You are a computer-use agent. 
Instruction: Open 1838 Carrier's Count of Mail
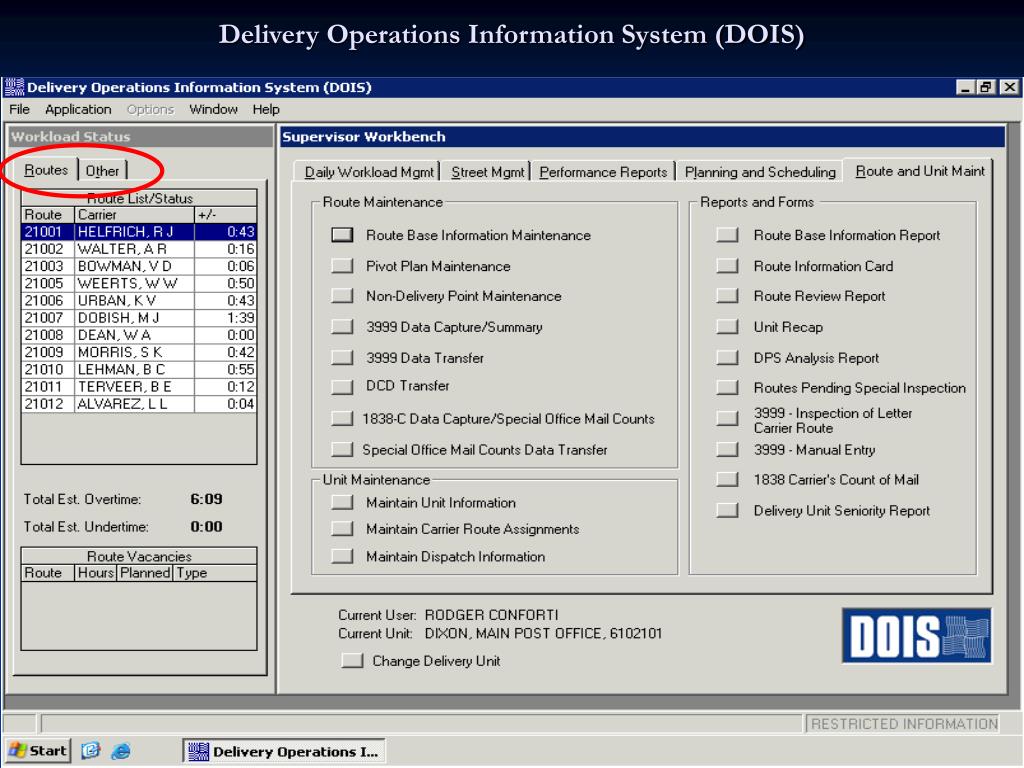(x=728, y=479)
